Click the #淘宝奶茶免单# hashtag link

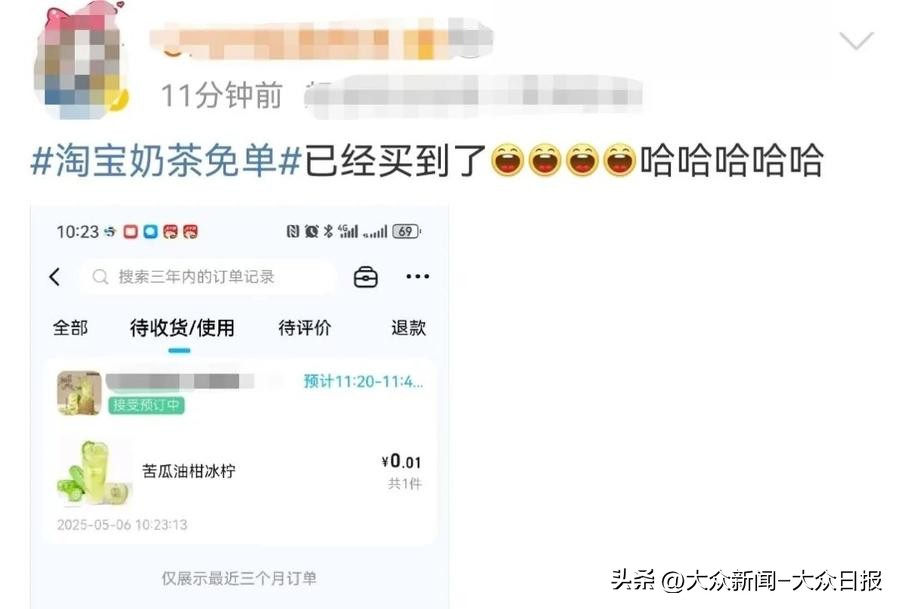coord(166,161)
